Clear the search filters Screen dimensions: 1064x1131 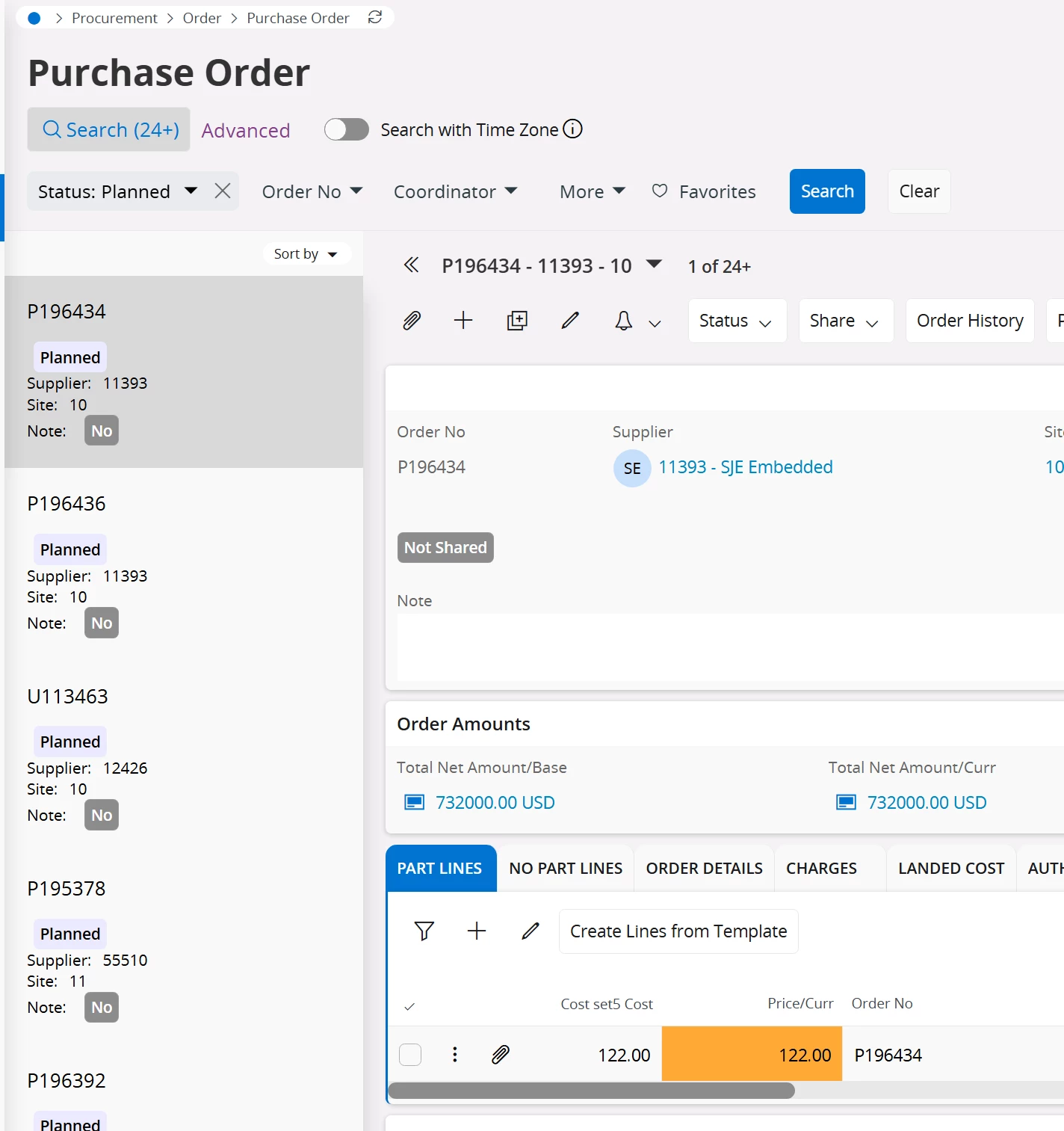pos(919,191)
